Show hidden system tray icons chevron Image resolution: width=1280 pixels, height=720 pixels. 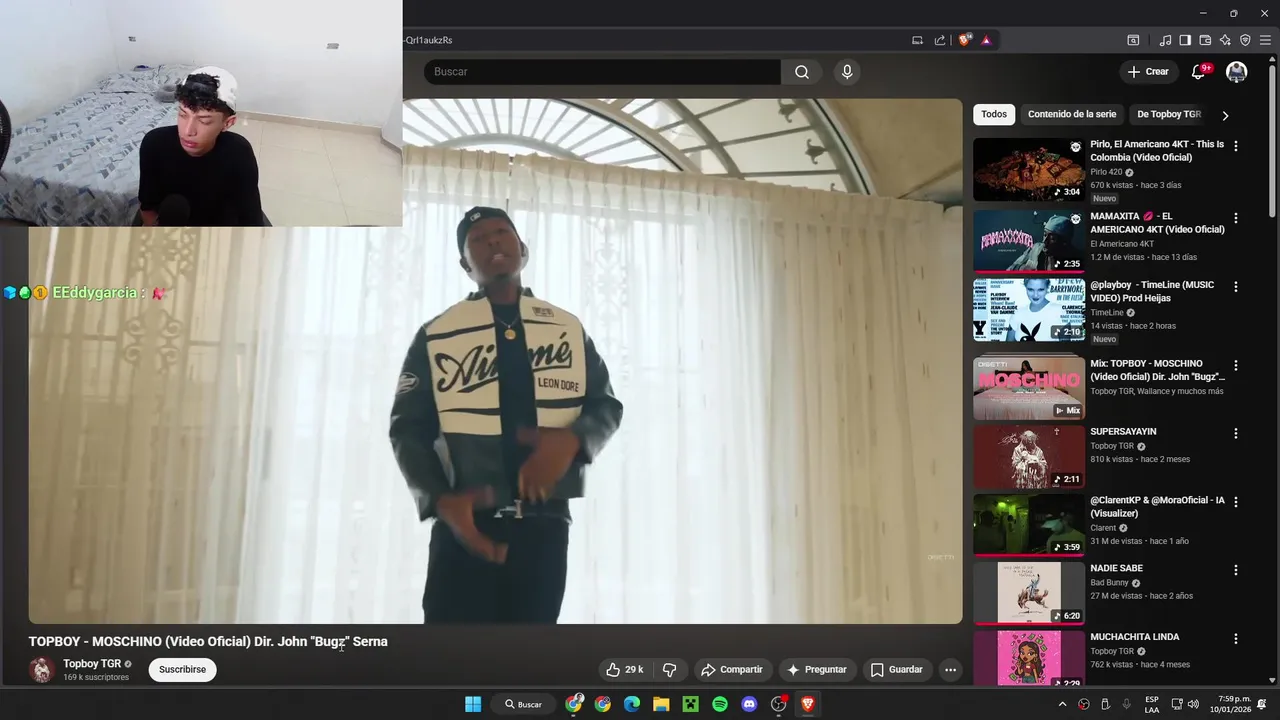1062,704
